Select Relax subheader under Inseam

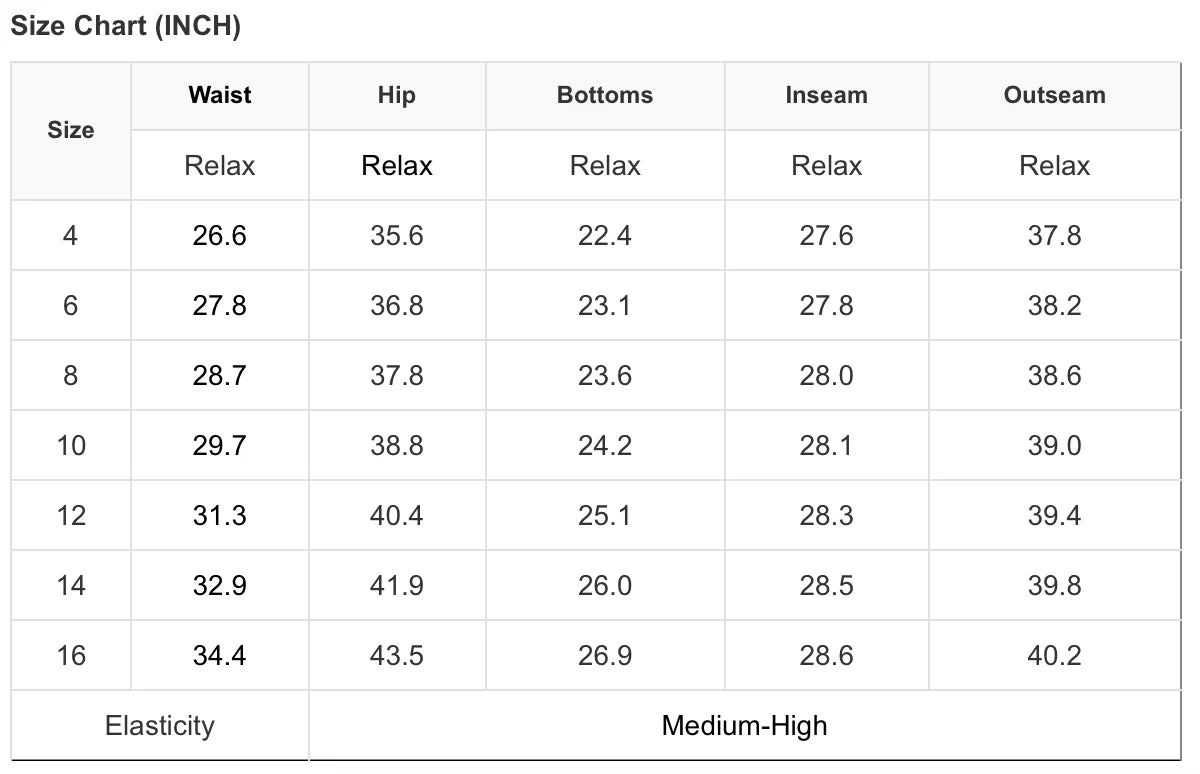(x=827, y=166)
